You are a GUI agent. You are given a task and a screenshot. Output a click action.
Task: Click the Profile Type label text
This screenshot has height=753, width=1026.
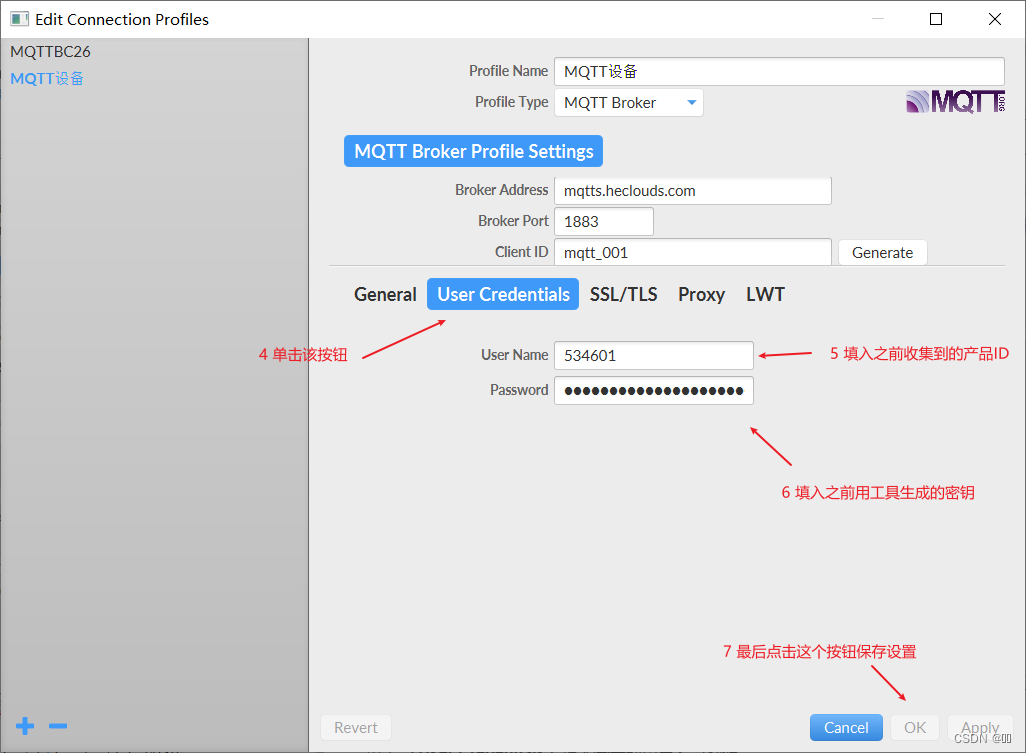511,102
